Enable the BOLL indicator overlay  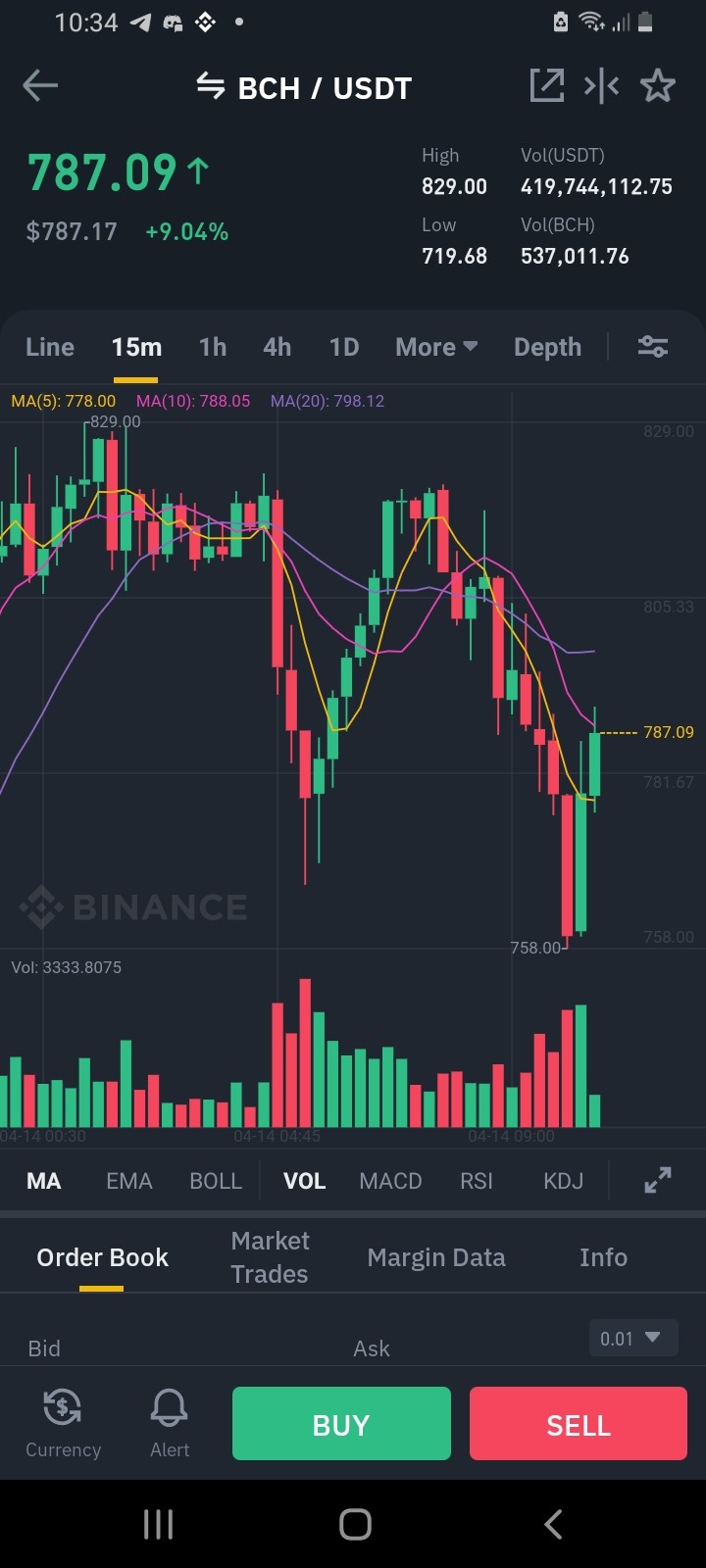pyautogui.click(x=216, y=1181)
